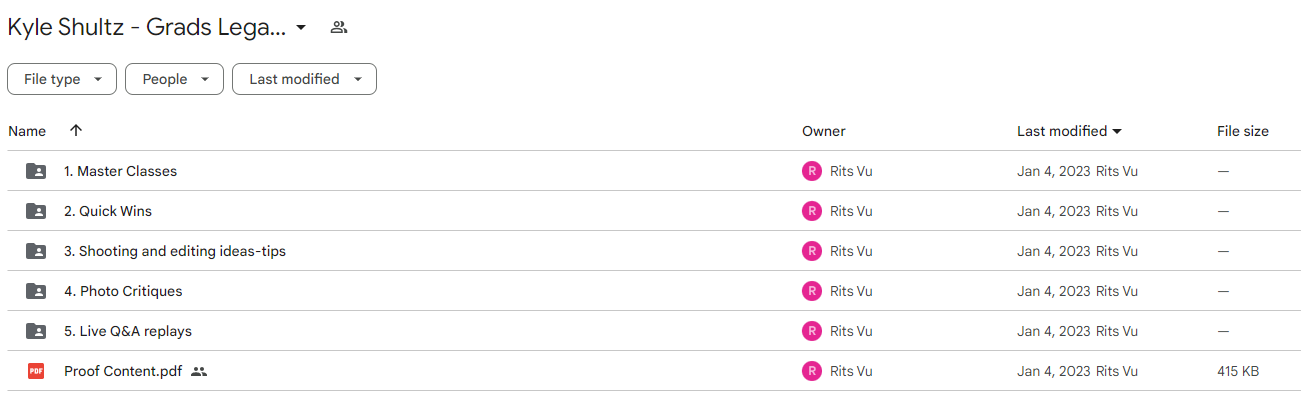This screenshot has height=416, width=1301.
Task: Click the Name sort direction arrow
Action: pos(76,131)
